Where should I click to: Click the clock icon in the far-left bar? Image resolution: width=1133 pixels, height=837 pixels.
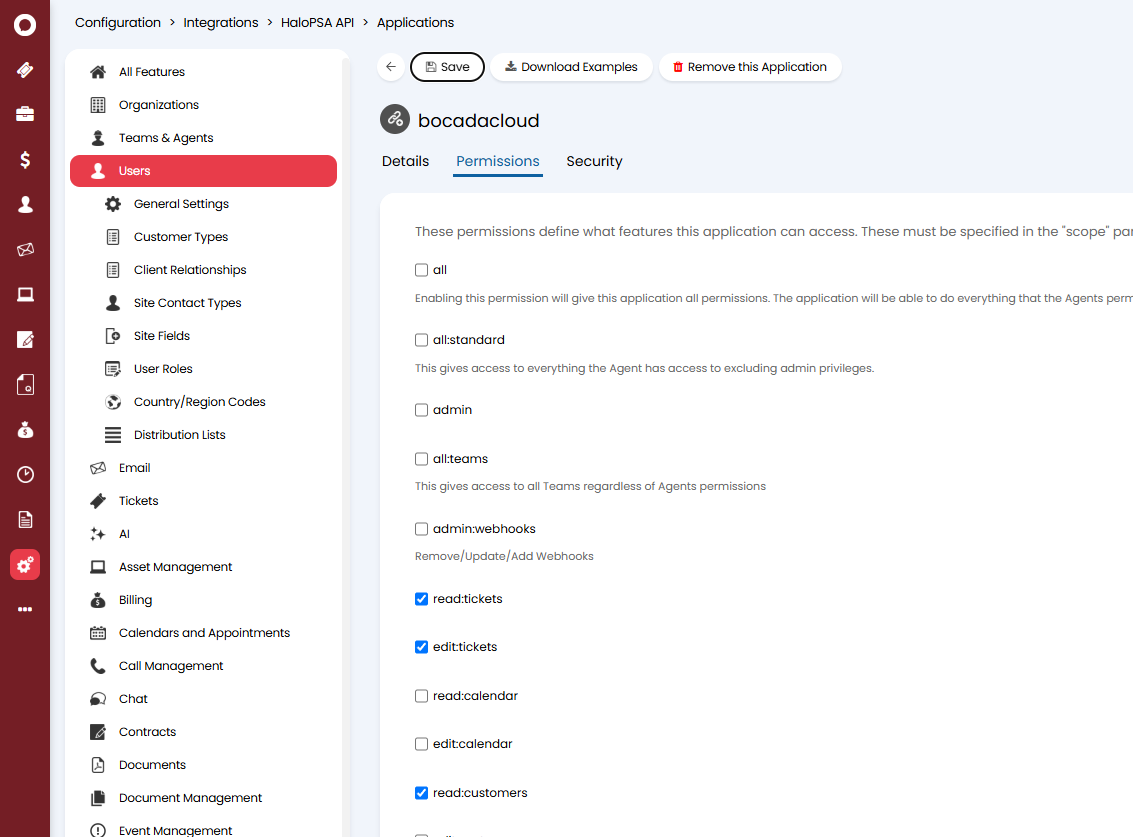coord(25,474)
